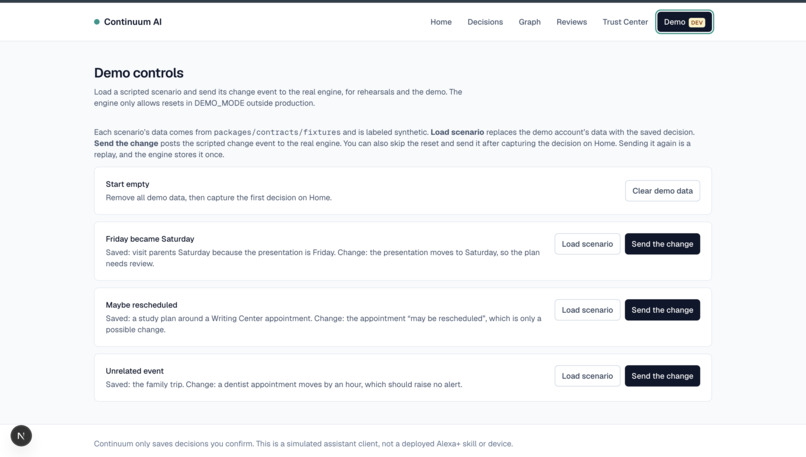The width and height of the screenshot is (806, 457).
Task: Load the Unrelated event scenario
Action: [x=587, y=376]
